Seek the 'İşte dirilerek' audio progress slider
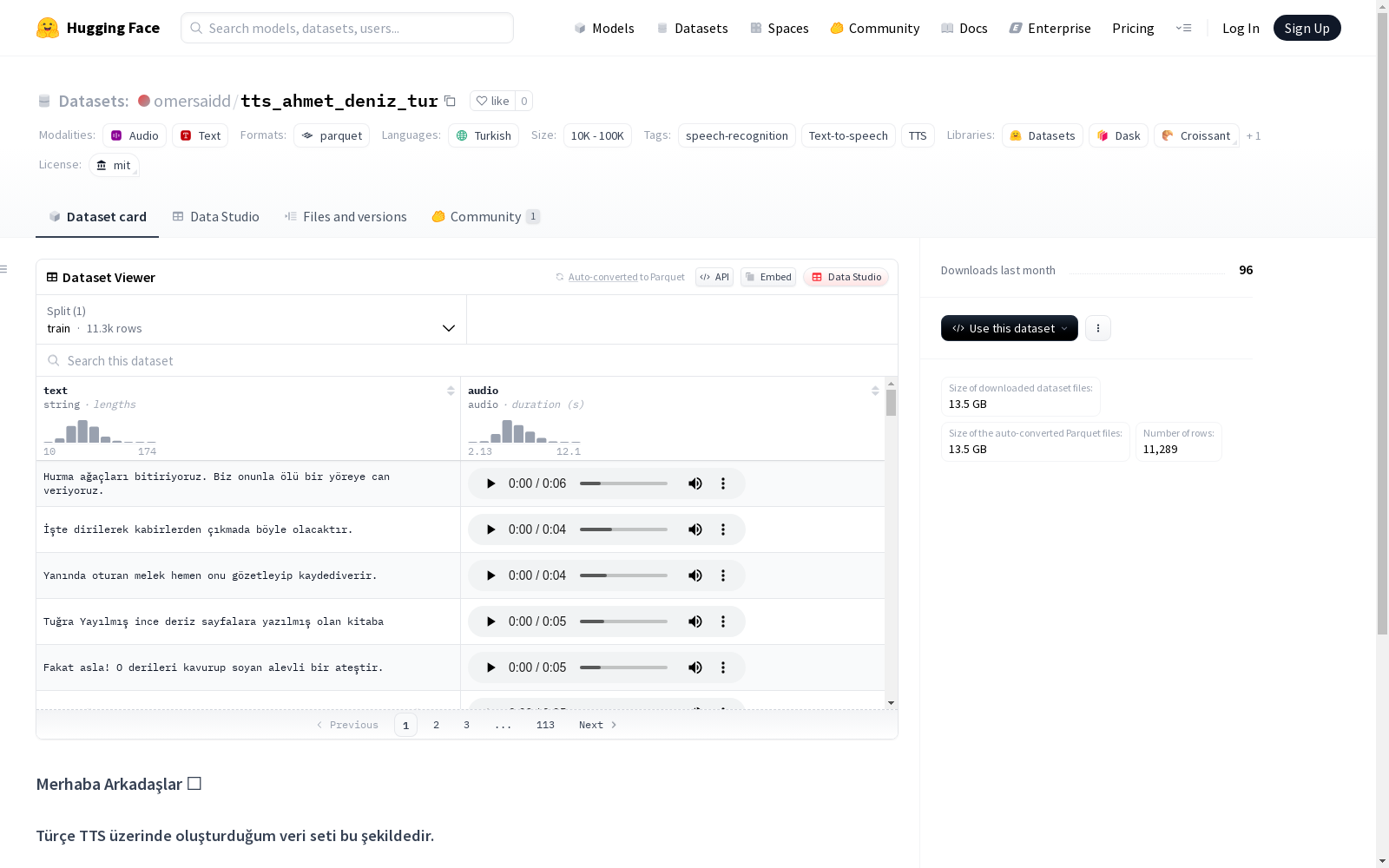 [623, 529]
